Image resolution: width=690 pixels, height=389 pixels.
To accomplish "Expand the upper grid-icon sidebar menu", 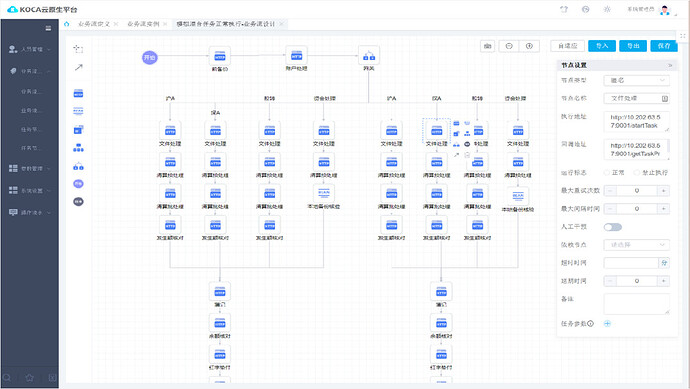I will click(29, 169).
